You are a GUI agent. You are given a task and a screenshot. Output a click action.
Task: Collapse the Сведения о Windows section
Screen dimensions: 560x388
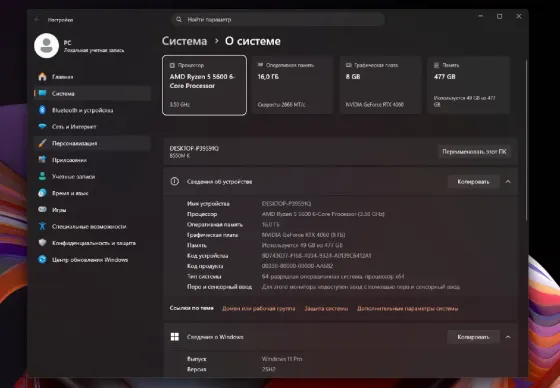click(508, 337)
